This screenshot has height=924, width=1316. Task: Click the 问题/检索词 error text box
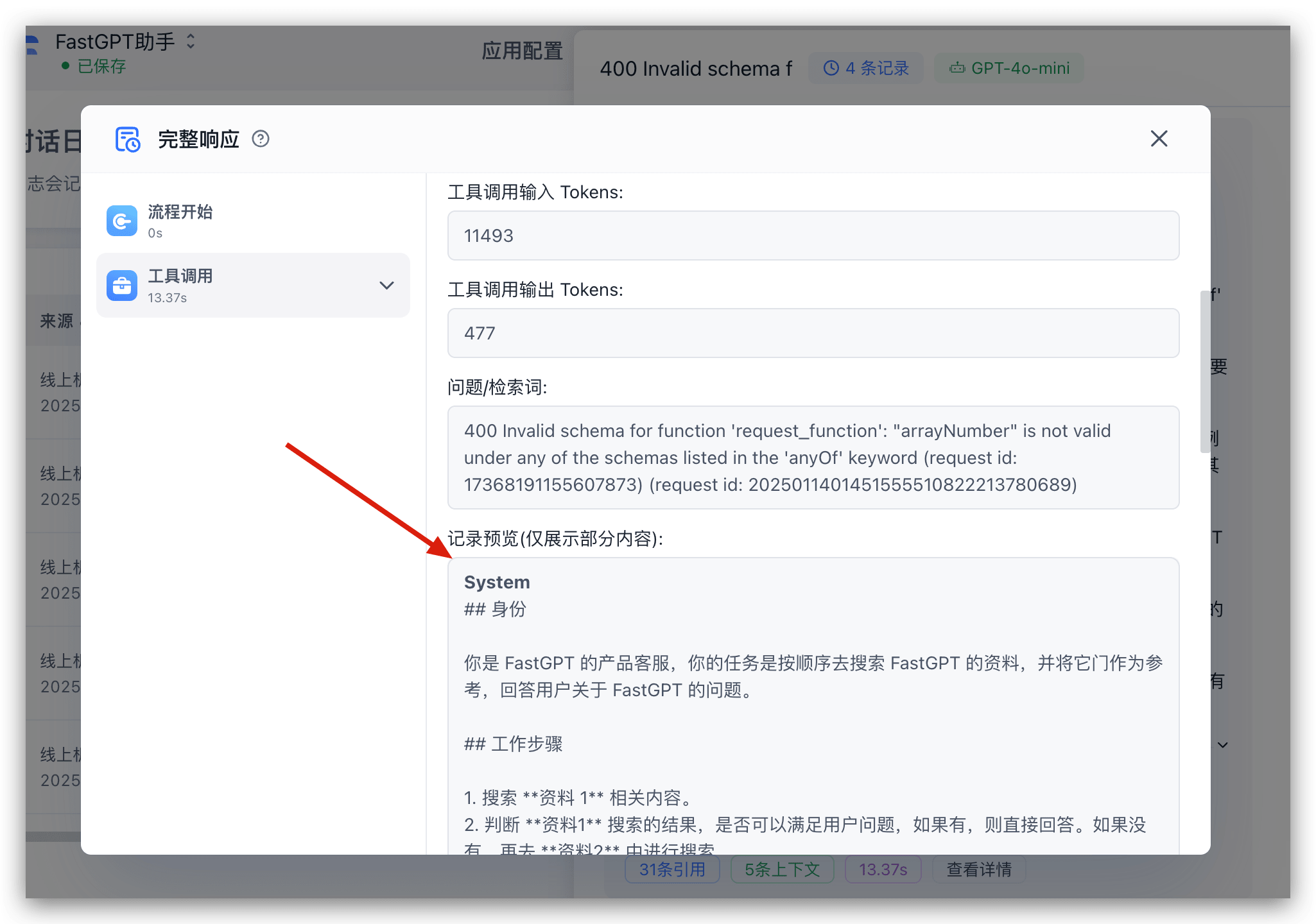pyautogui.click(x=813, y=458)
